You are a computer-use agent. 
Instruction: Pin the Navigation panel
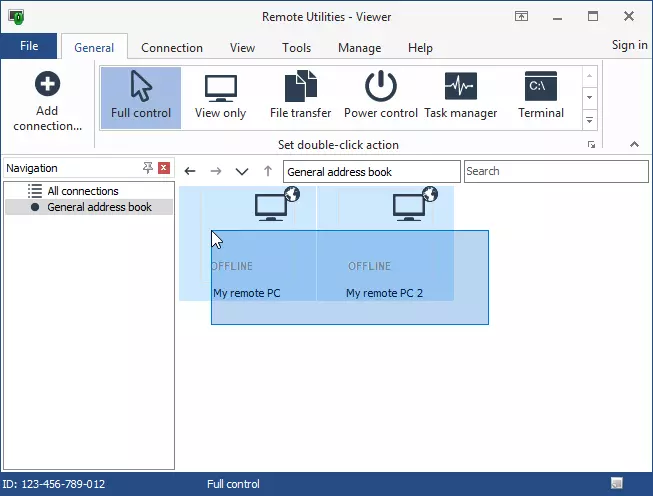(x=148, y=168)
